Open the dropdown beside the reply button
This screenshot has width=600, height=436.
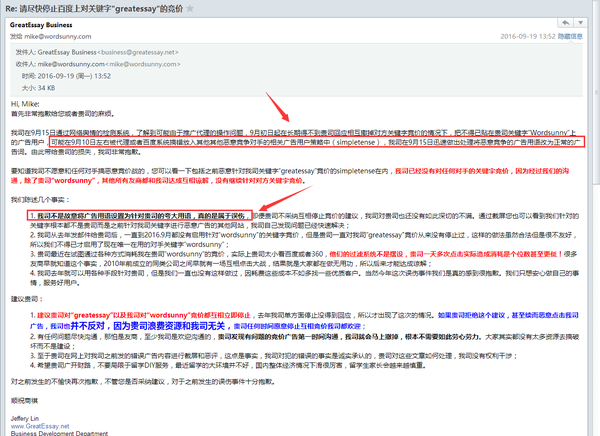pos(580,23)
